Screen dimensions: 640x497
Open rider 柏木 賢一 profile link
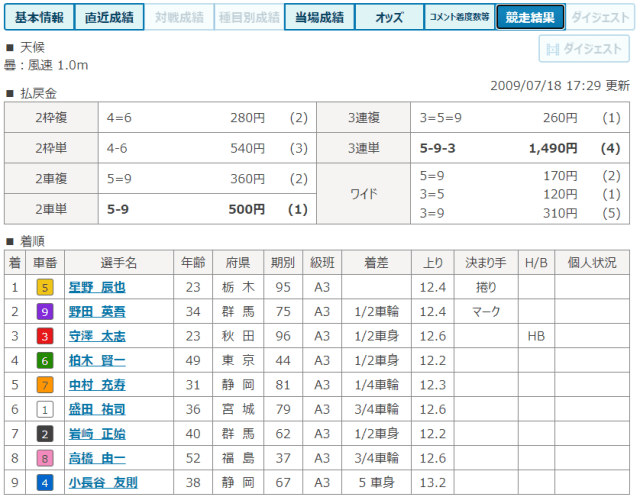(97, 361)
